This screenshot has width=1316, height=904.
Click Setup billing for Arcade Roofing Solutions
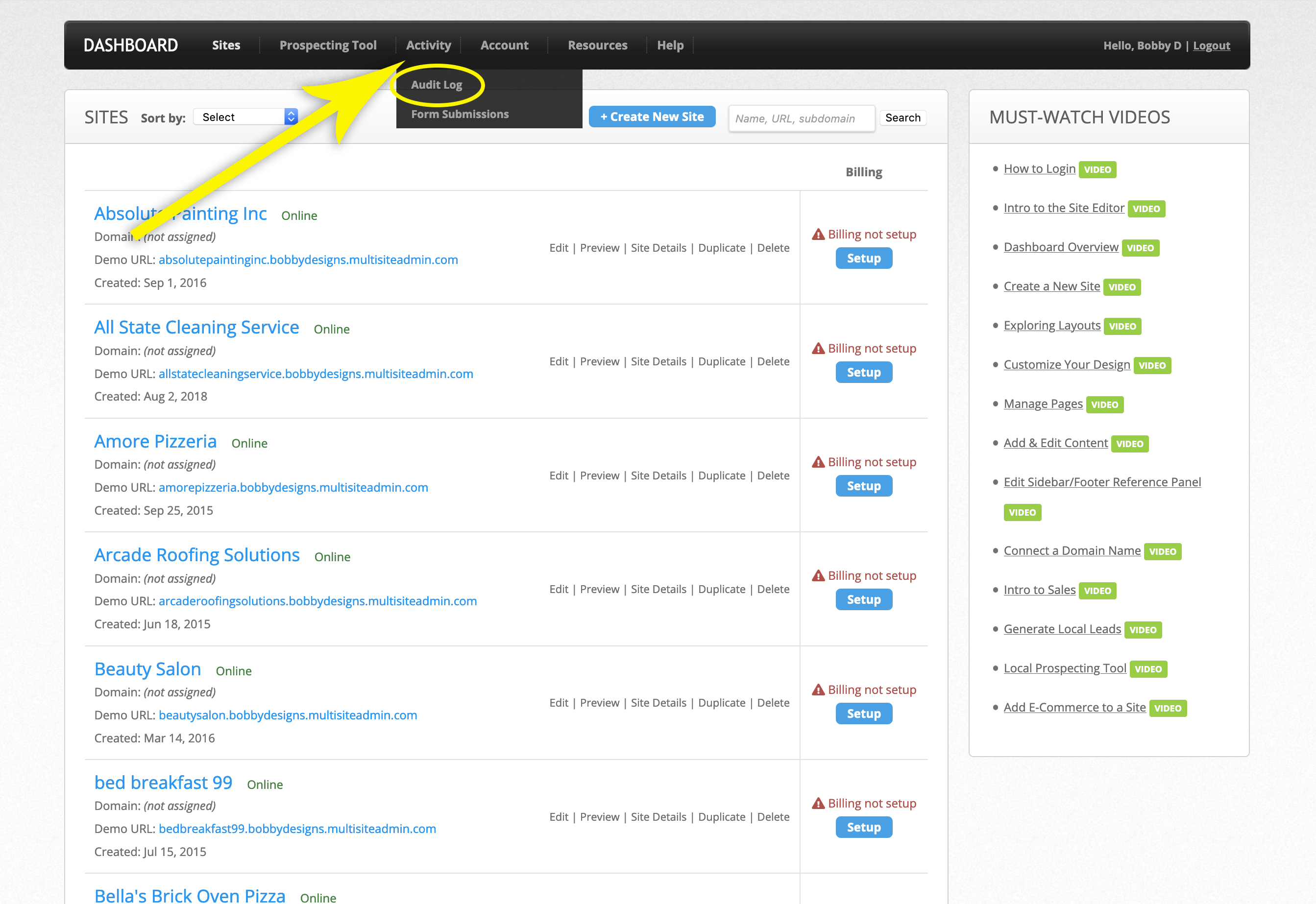(864, 600)
